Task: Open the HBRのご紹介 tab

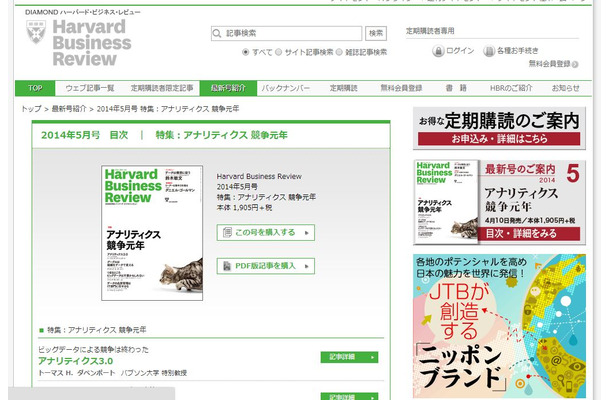Action: pyautogui.click(x=511, y=88)
